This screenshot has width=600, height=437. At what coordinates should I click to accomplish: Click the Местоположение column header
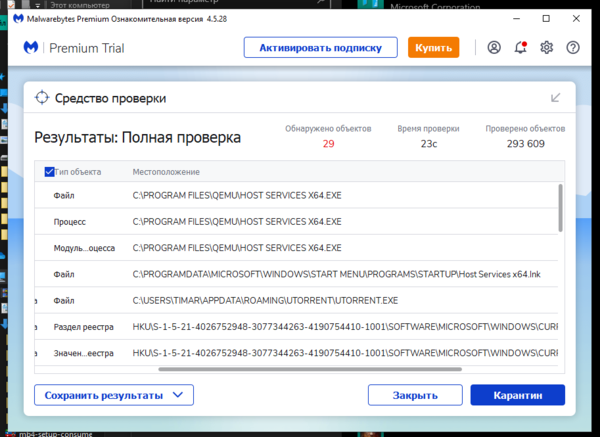166,172
